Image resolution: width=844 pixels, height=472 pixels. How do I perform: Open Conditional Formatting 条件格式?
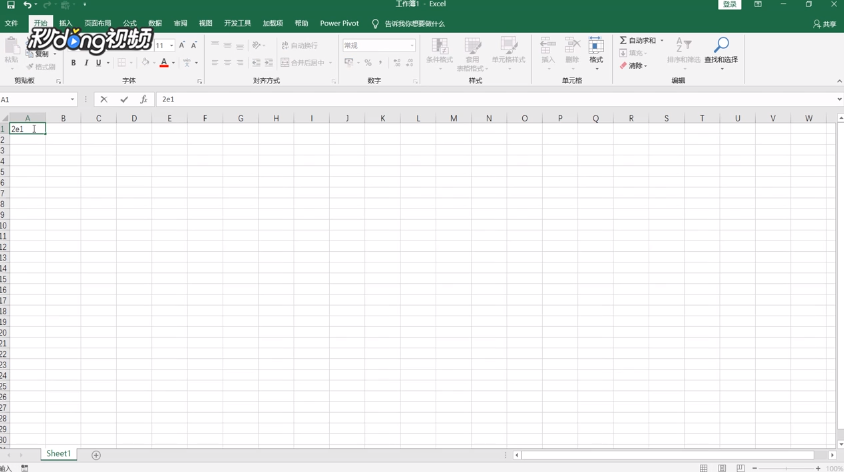click(440, 53)
